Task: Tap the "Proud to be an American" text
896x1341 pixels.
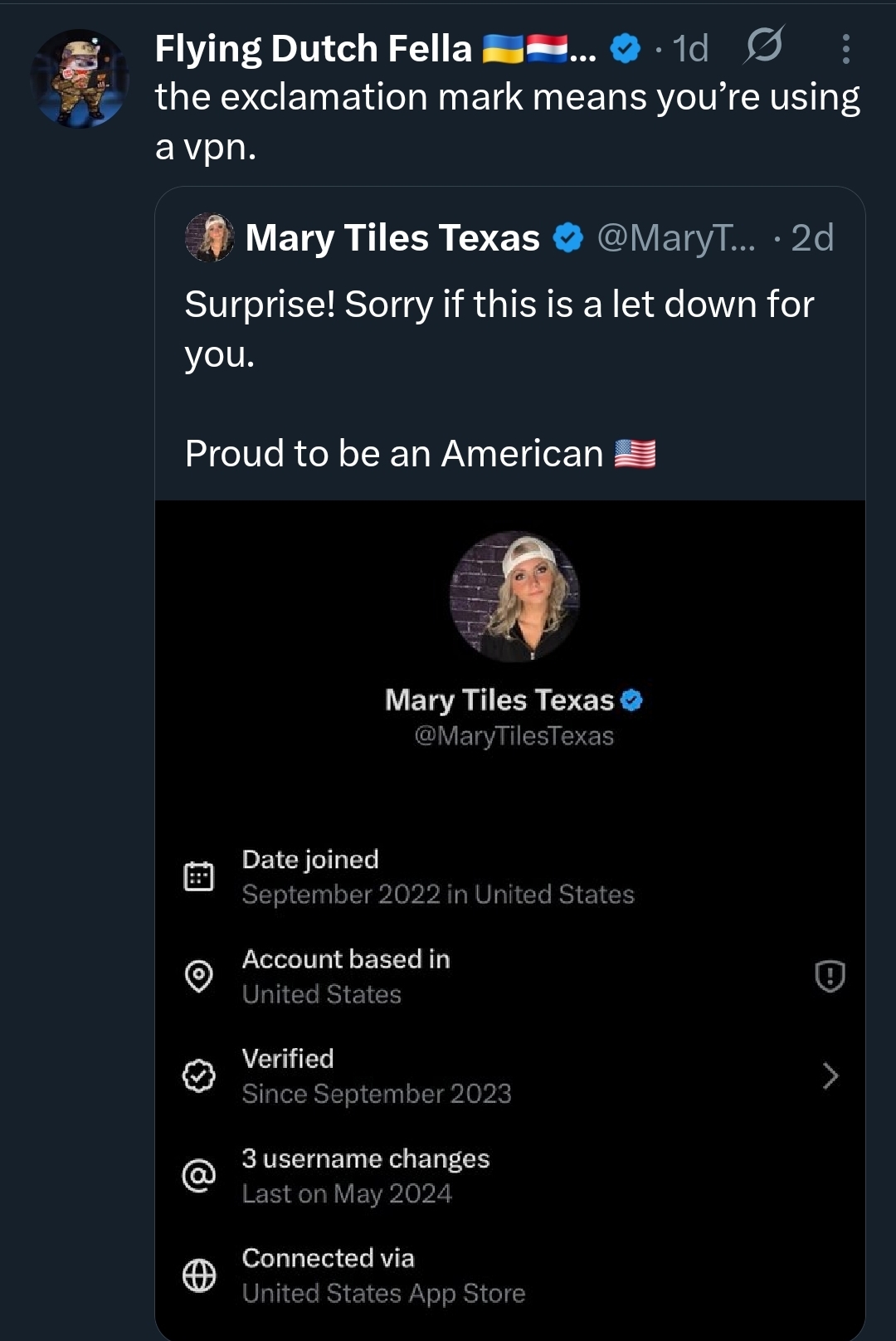Action: [x=394, y=454]
